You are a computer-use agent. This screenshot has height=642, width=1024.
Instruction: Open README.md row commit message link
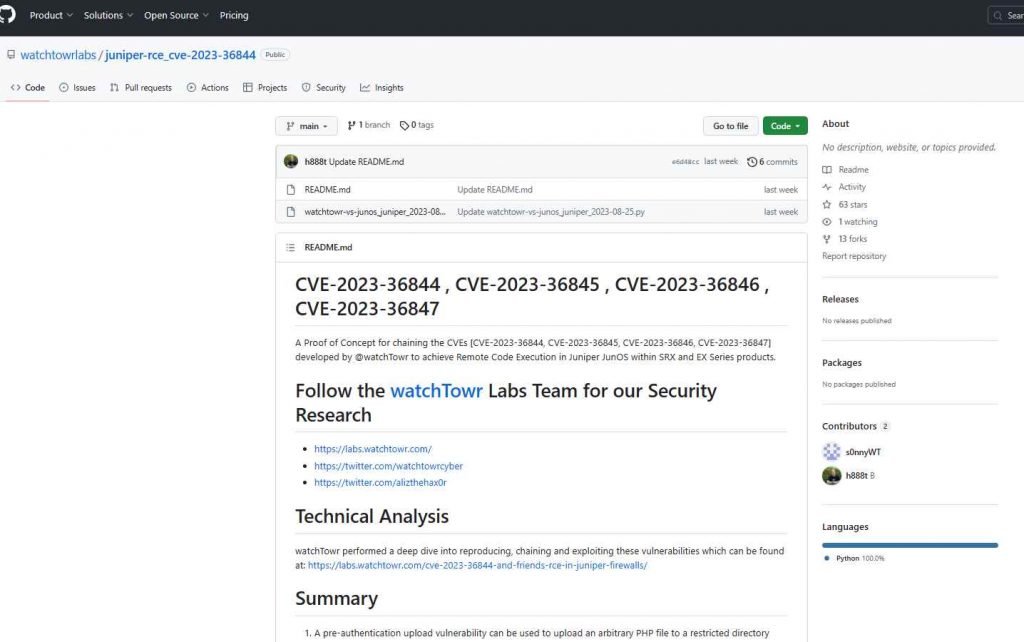(494, 189)
